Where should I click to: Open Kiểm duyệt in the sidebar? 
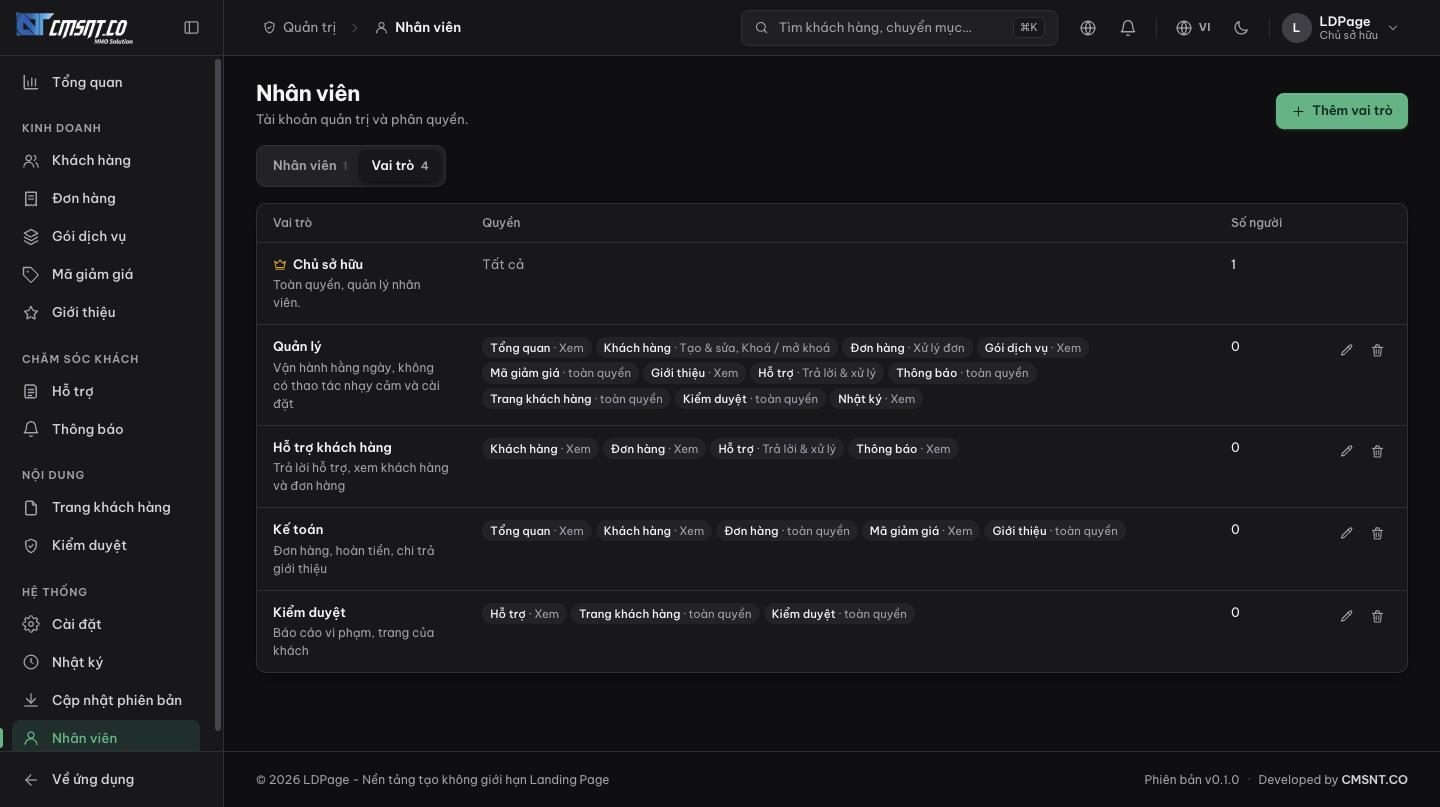(106, 545)
